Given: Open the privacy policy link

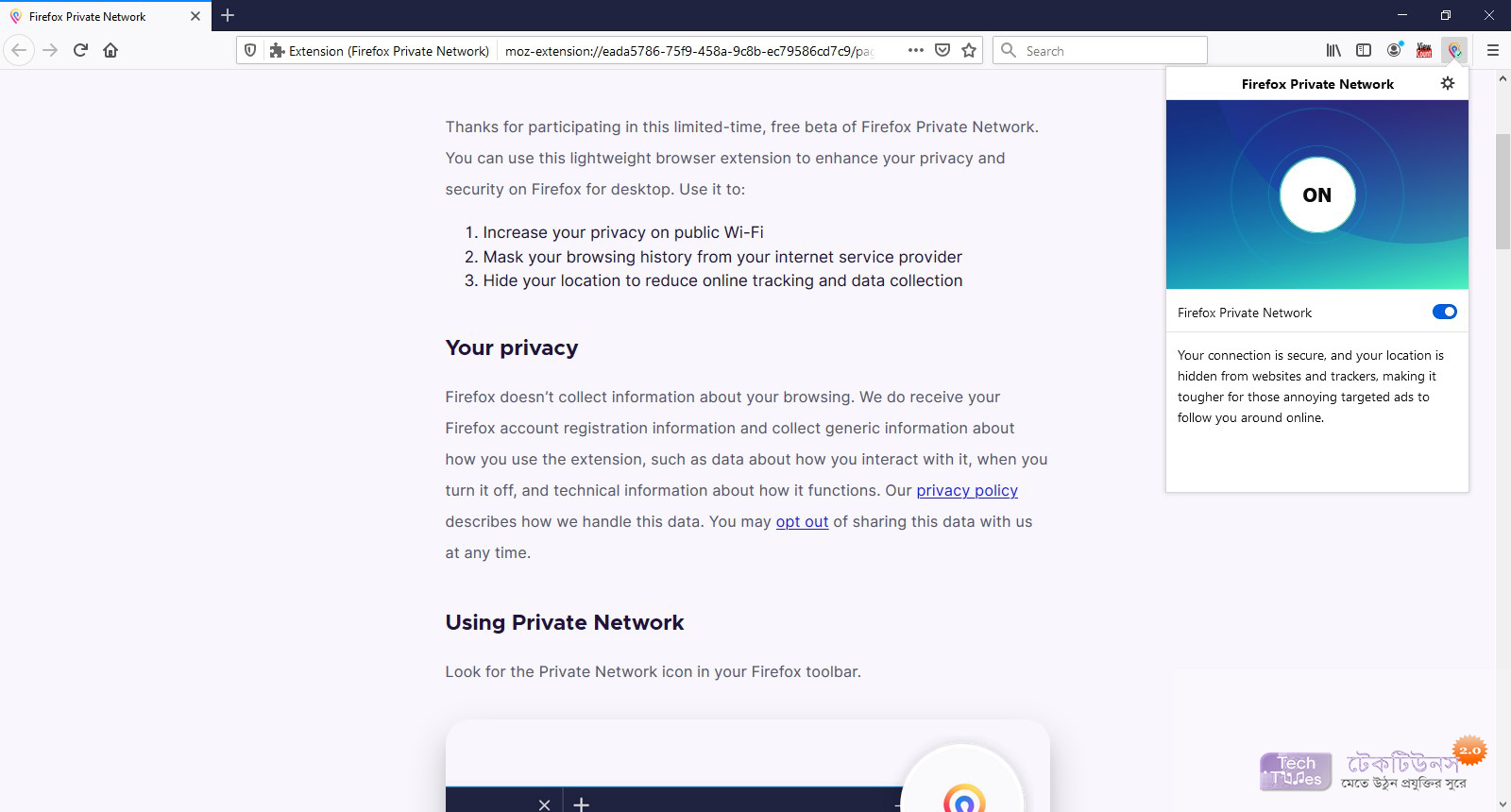Looking at the screenshot, I should (x=967, y=490).
